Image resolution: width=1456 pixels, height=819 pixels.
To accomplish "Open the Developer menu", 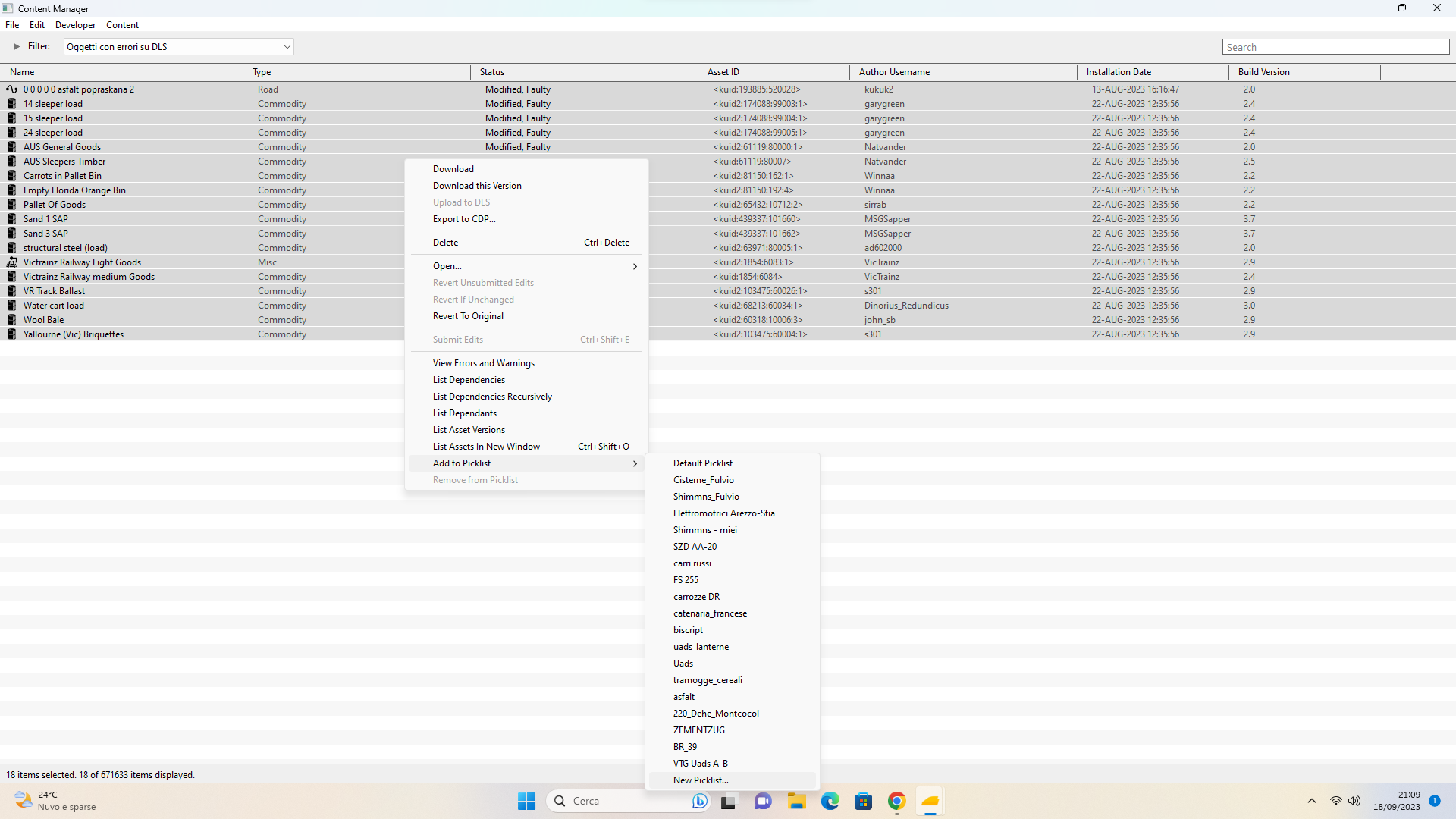I will pyautogui.click(x=75, y=25).
